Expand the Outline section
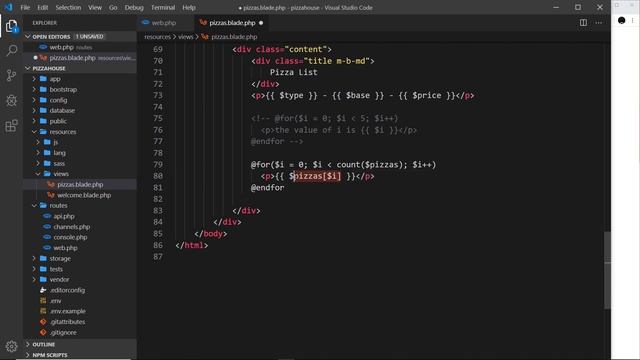The width and height of the screenshot is (640, 360). [80, 344]
